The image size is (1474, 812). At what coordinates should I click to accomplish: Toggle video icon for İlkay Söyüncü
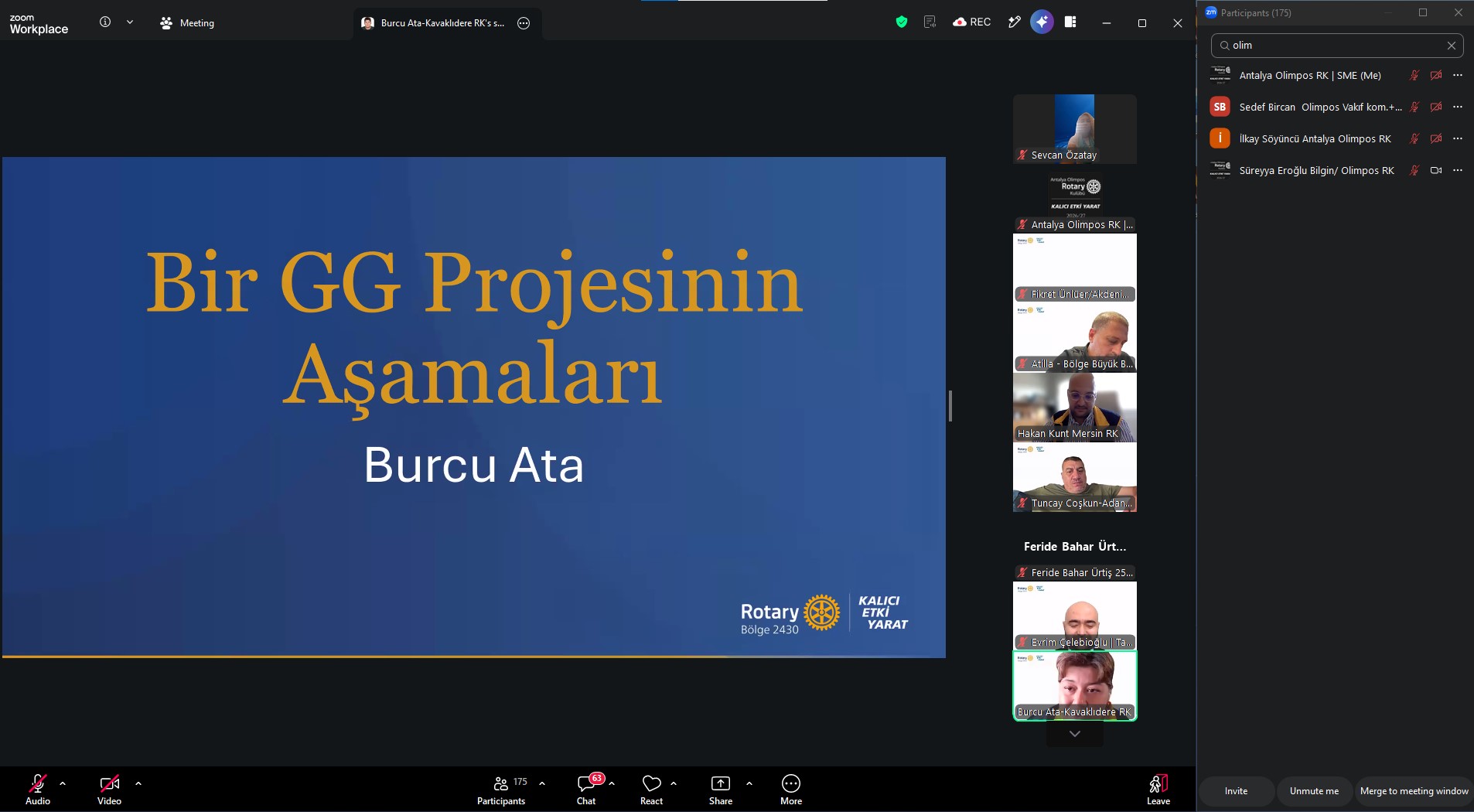[x=1436, y=138]
